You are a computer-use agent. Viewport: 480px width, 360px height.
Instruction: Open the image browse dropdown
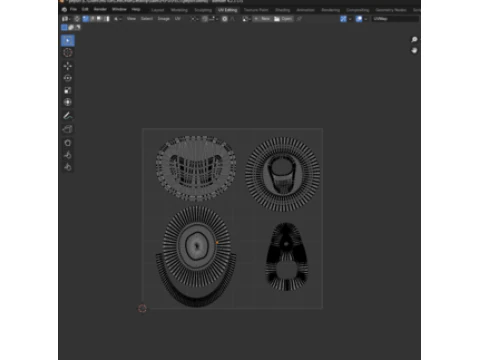click(x=246, y=19)
